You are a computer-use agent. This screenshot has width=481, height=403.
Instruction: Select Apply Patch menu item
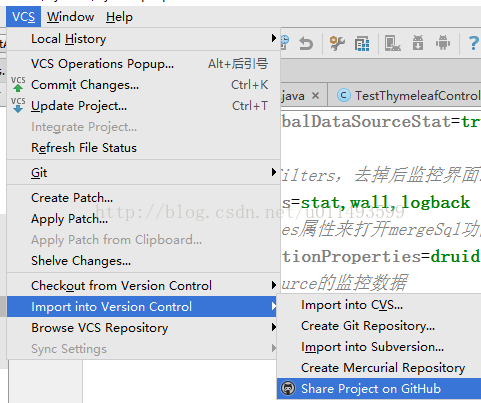tap(143, 219)
